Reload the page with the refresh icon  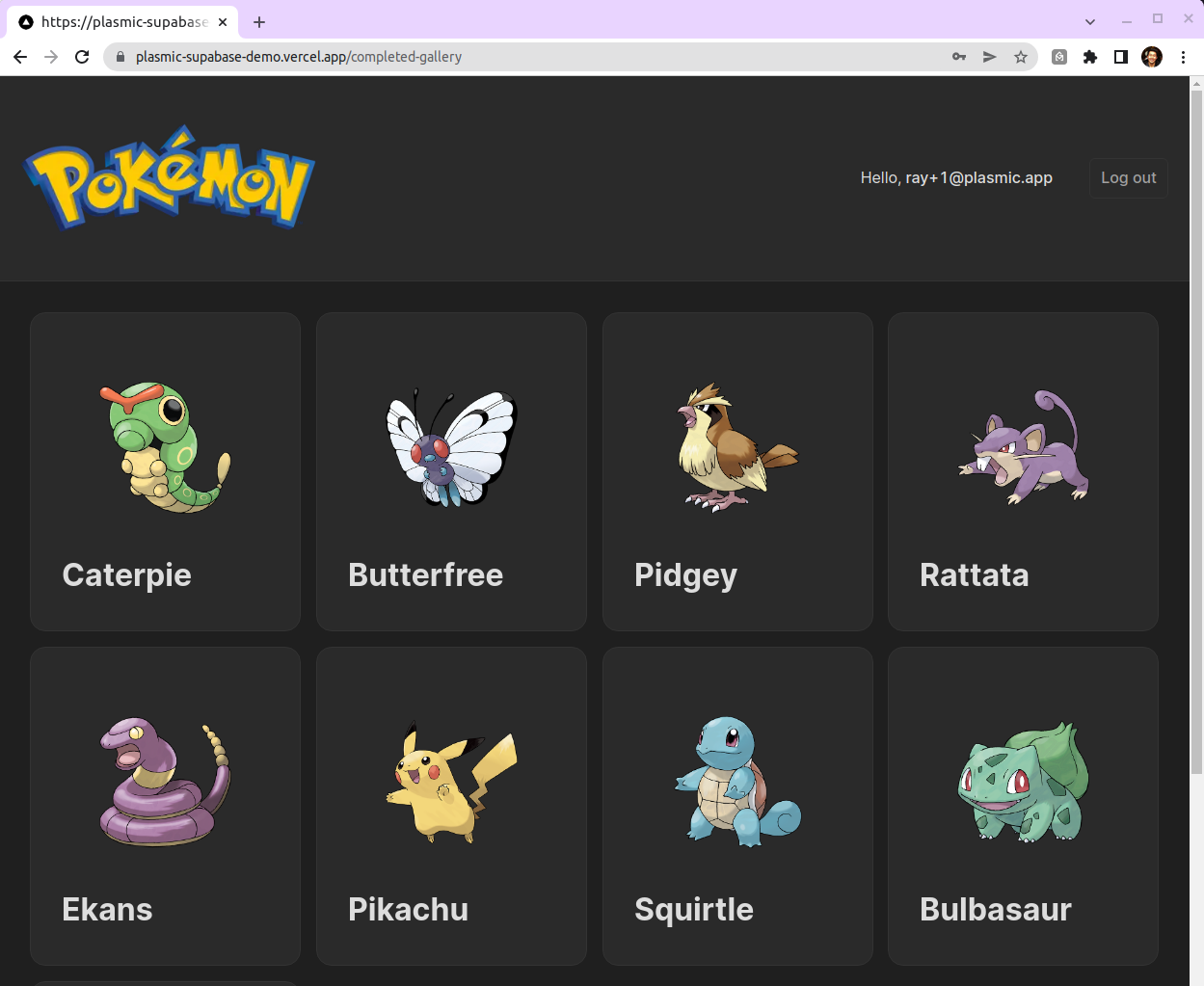pyautogui.click(x=82, y=57)
